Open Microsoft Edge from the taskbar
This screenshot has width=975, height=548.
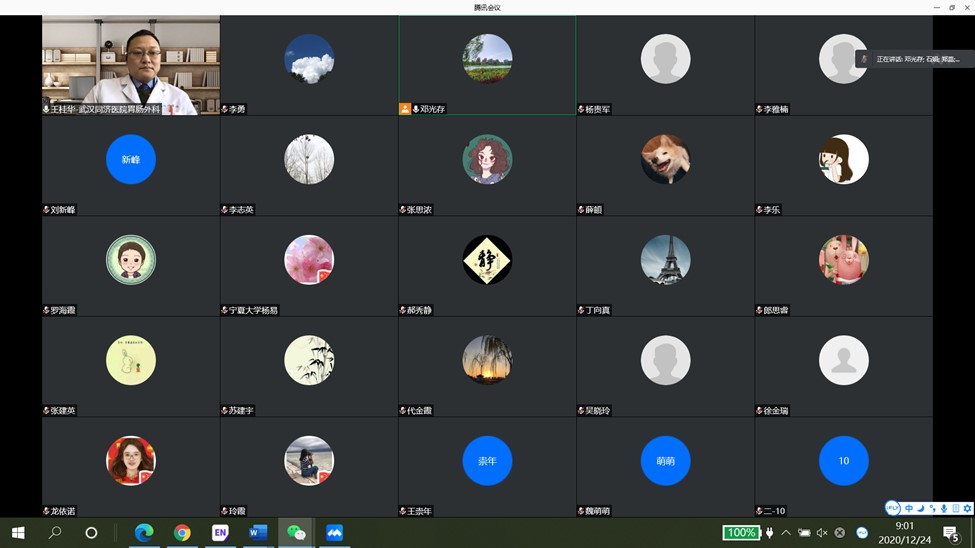pyautogui.click(x=144, y=533)
